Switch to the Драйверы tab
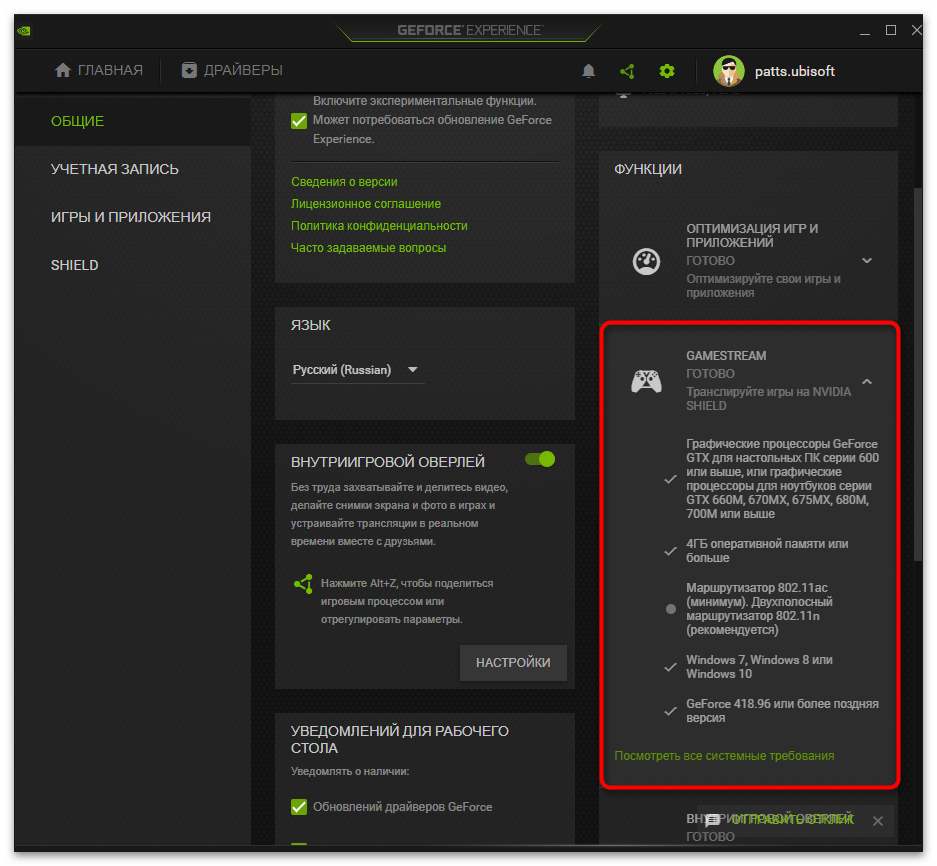The height and width of the screenshot is (866, 937). pyautogui.click(x=232, y=70)
